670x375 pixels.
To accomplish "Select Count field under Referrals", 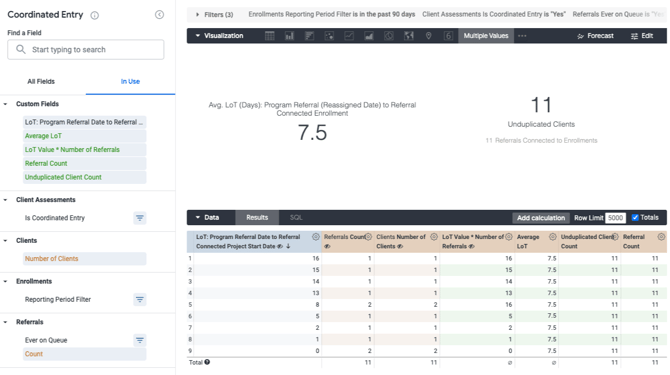I will pyautogui.click(x=85, y=354).
